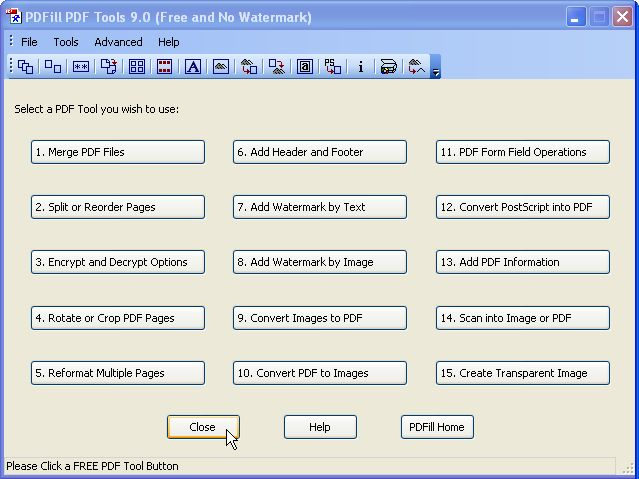
Task: Open the Advanced menu
Action: [118, 42]
